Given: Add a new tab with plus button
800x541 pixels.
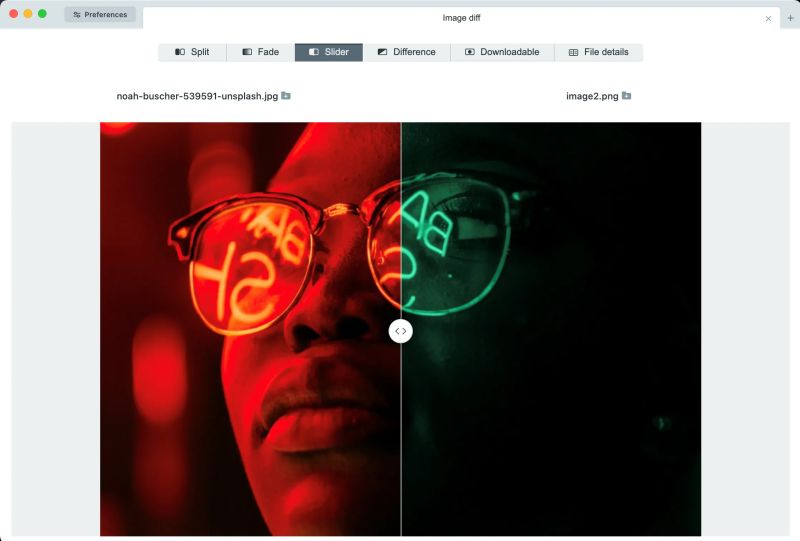Looking at the screenshot, I should point(790,18).
